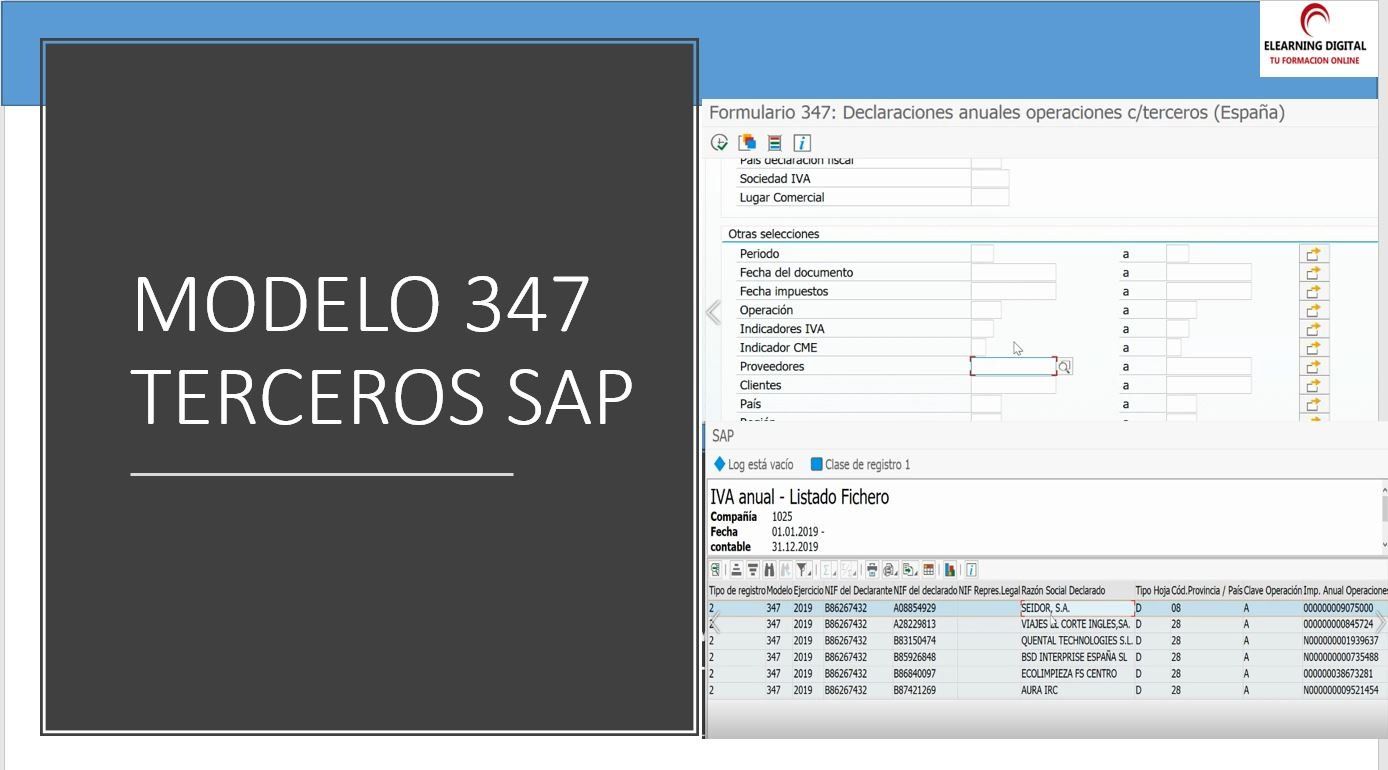Click the Proveedores to-value input field
Screen dimensions: 1388x770
[1209, 367]
